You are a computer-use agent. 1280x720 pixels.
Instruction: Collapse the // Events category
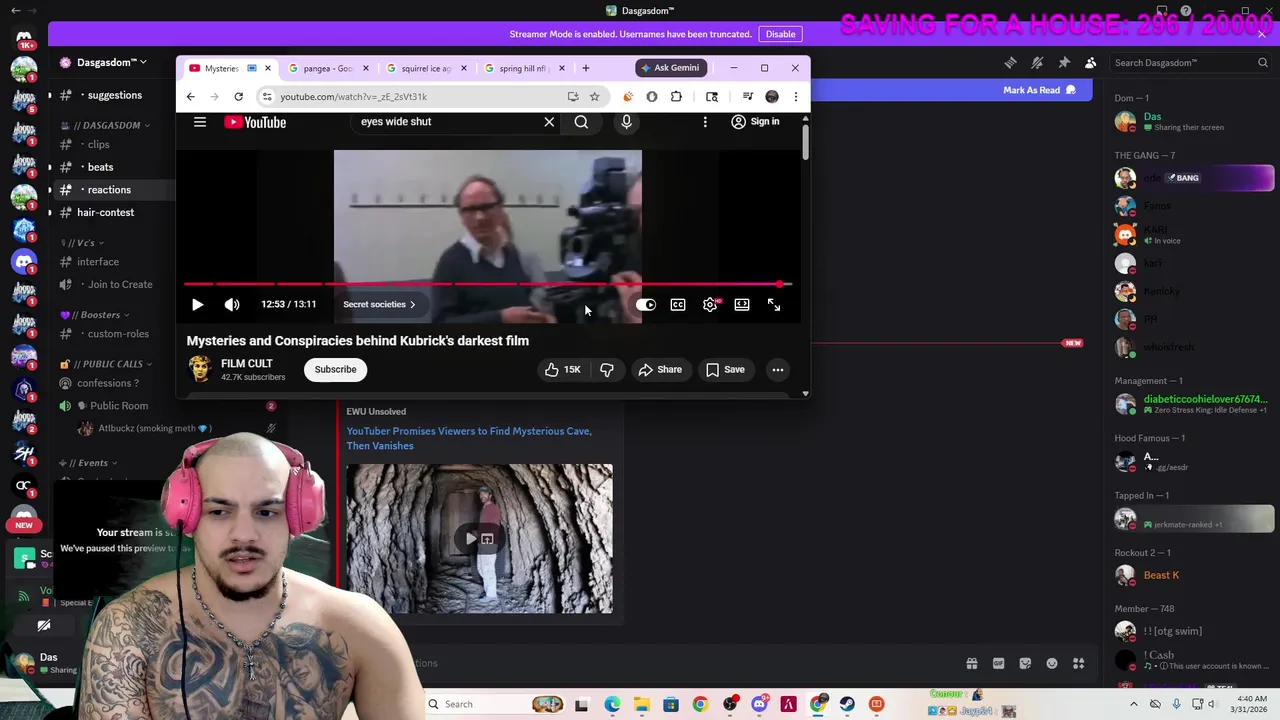pos(88,463)
